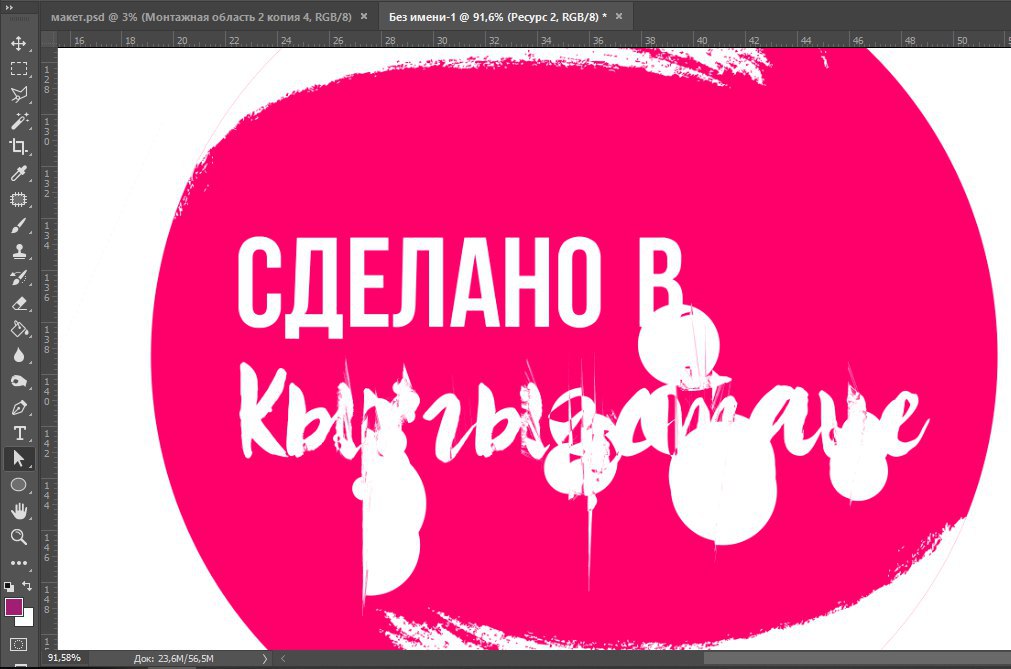Select the Brush tool
The height and width of the screenshot is (669, 1011).
19,226
